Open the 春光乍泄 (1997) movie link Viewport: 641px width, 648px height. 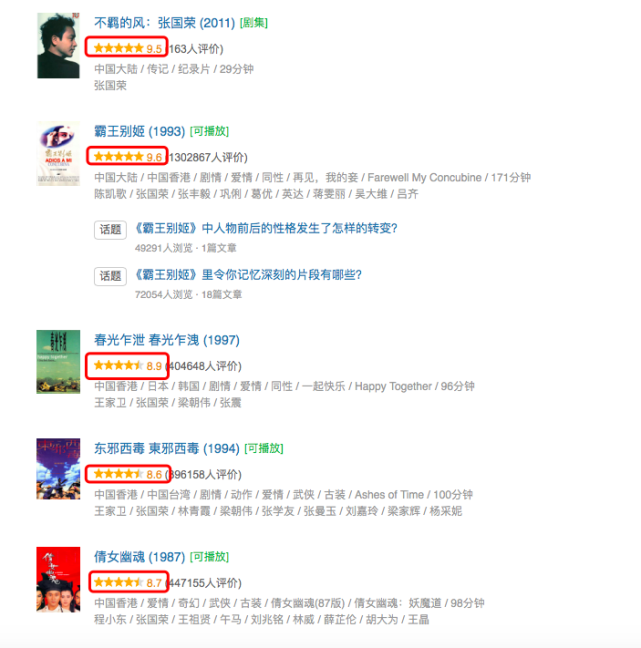tap(167, 340)
